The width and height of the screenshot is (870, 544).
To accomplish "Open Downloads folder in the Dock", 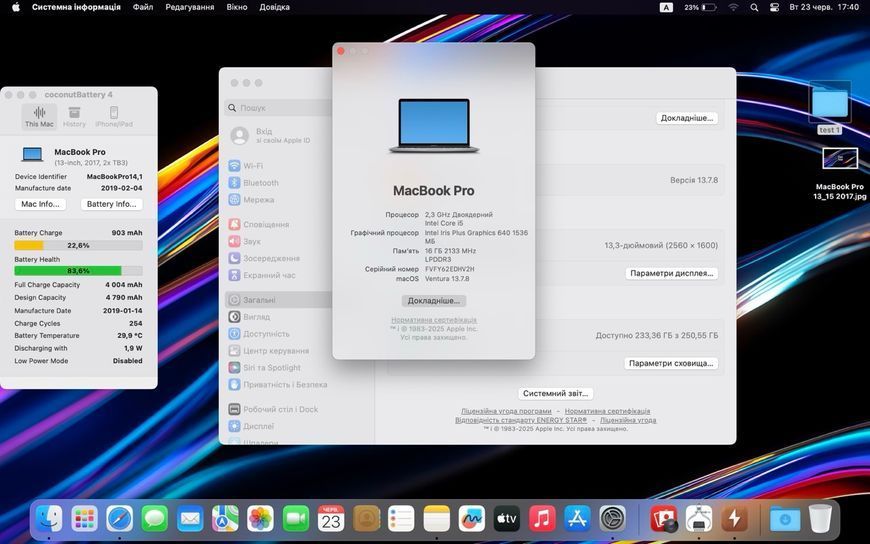I will coord(785,519).
